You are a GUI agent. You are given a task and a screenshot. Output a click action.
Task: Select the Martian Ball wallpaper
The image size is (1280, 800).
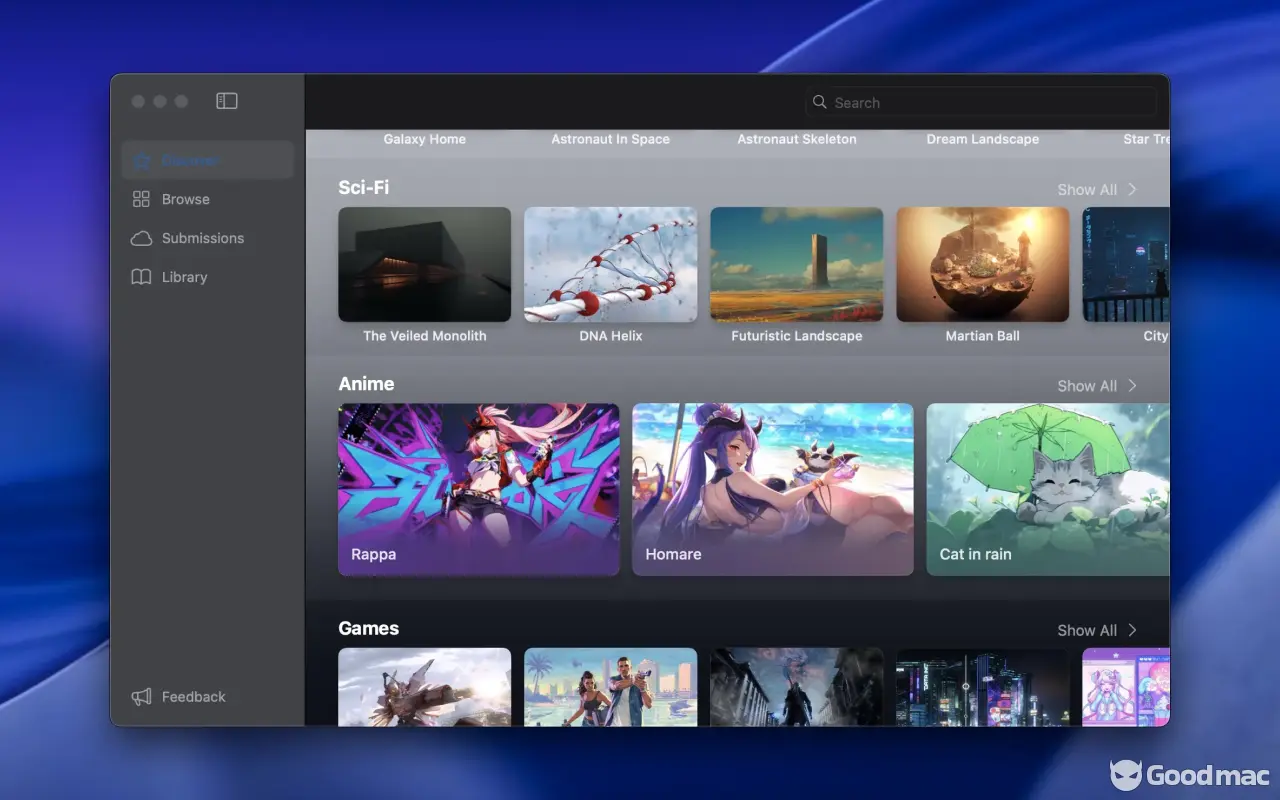[982, 265]
